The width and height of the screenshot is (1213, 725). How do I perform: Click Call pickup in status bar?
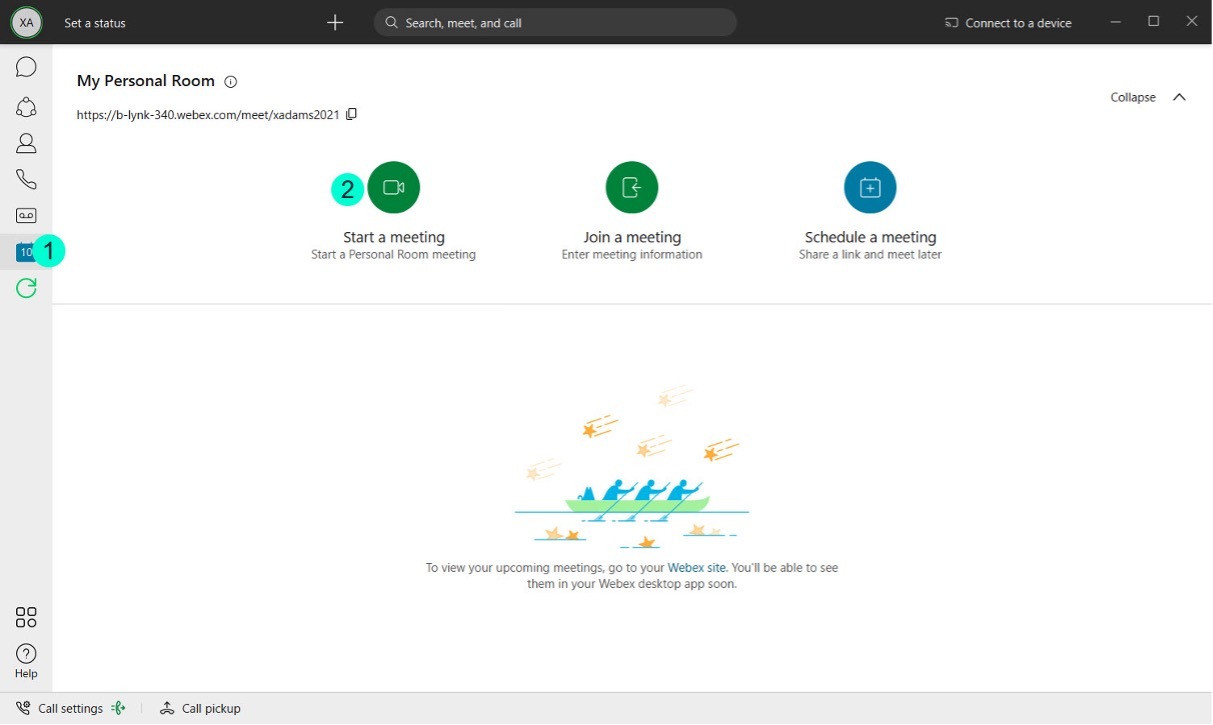pyautogui.click(x=200, y=708)
